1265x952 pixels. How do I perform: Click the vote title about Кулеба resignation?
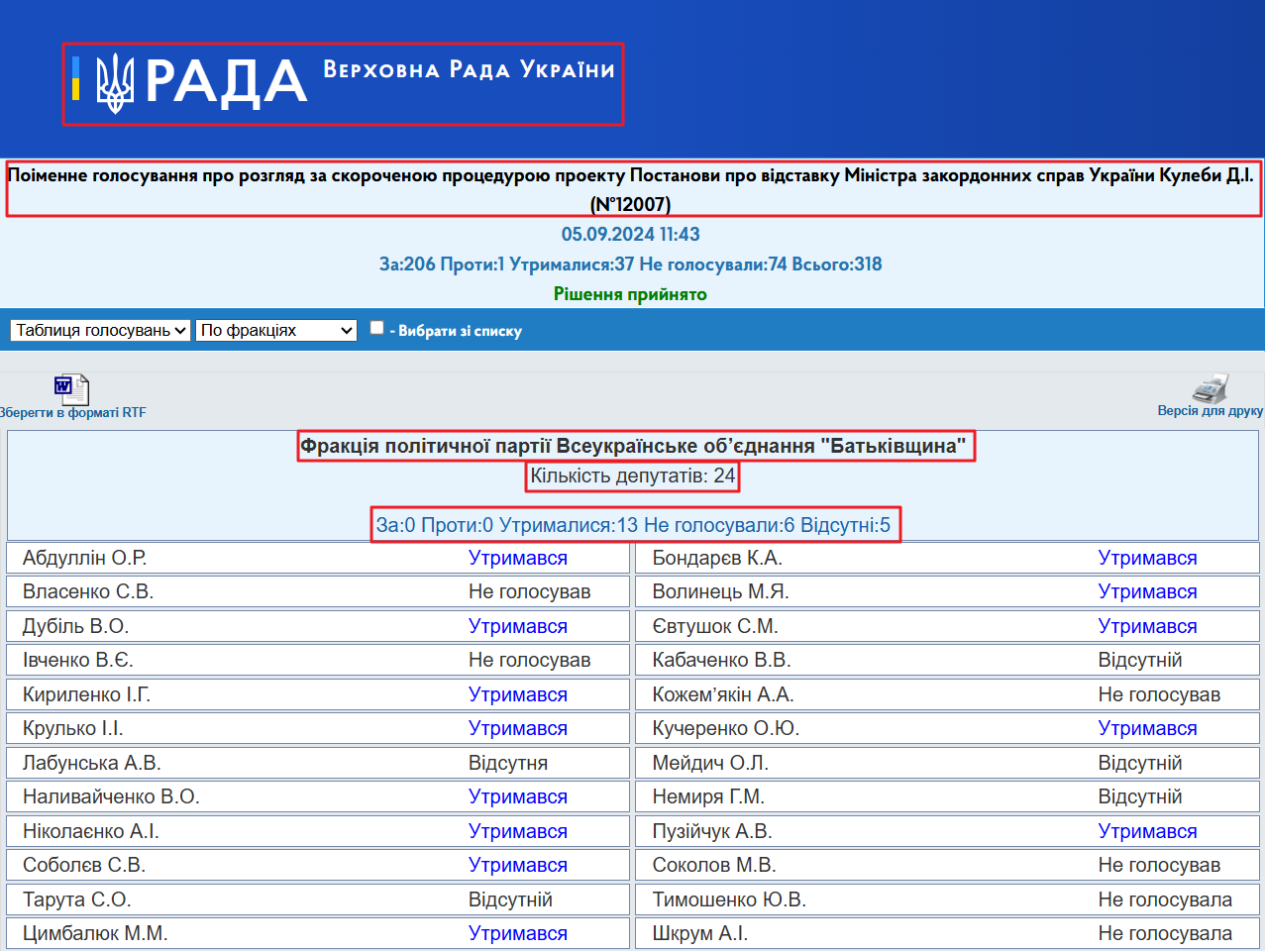(631, 189)
